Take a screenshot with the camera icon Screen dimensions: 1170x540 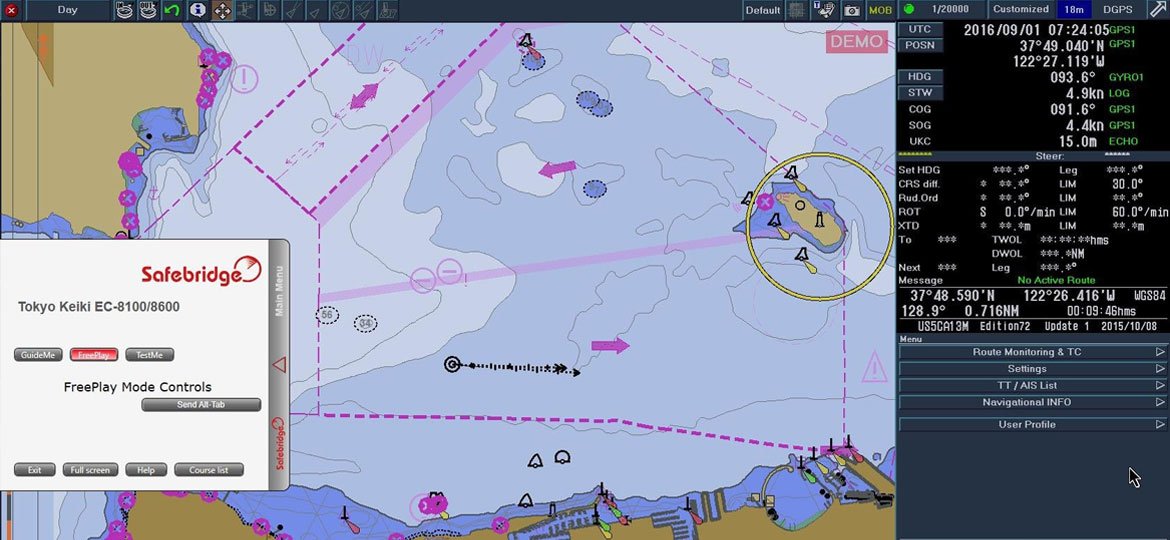[852, 10]
